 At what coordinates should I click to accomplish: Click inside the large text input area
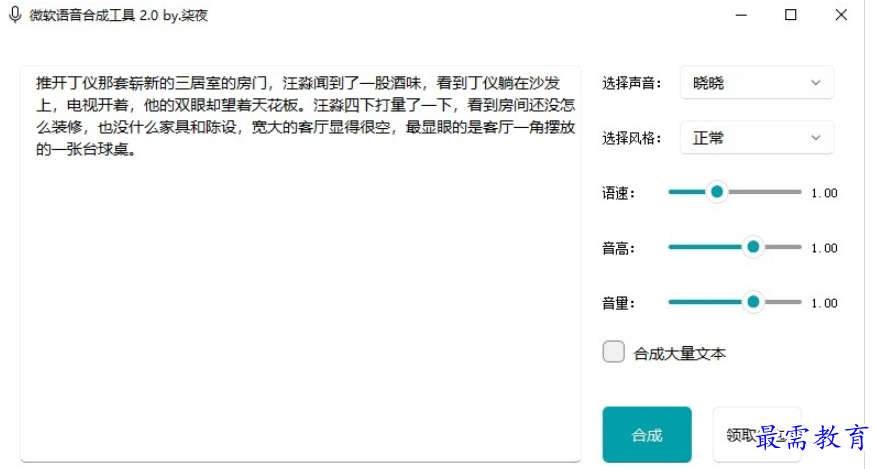pyautogui.click(x=301, y=264)
